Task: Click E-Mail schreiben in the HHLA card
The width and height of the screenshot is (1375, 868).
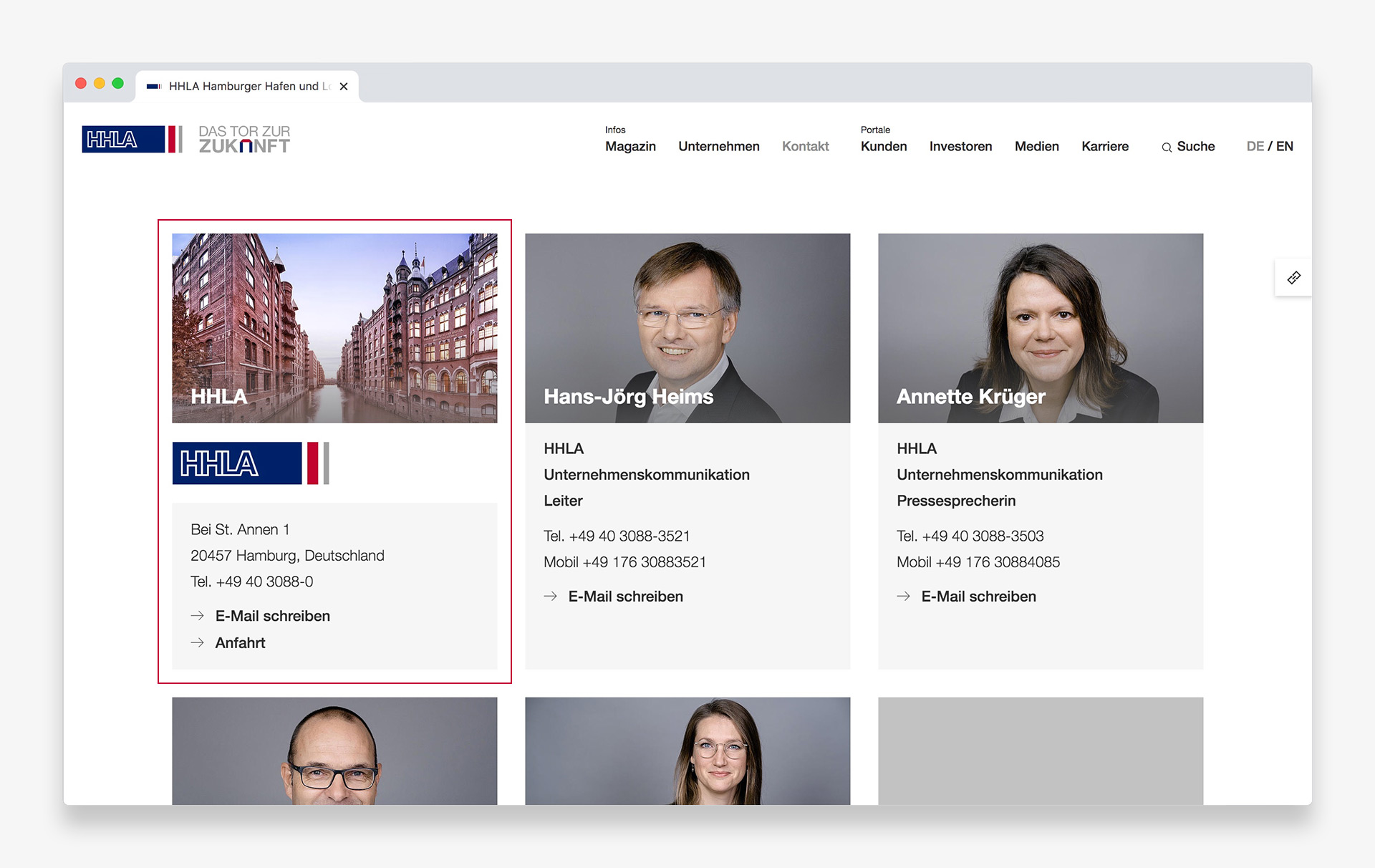Action: pyautogui.click(x=272, y=616)
